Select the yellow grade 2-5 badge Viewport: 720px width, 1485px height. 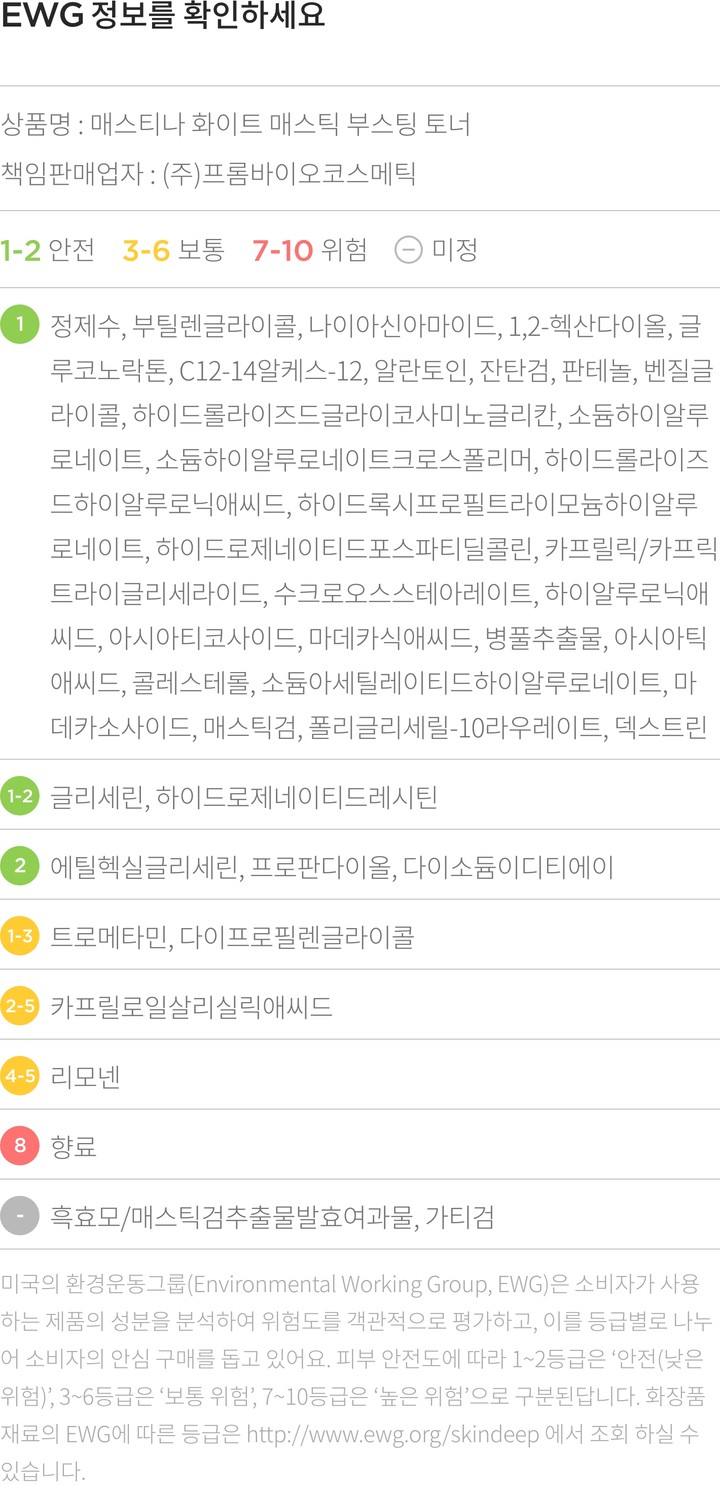click(x=20, y=1006)
